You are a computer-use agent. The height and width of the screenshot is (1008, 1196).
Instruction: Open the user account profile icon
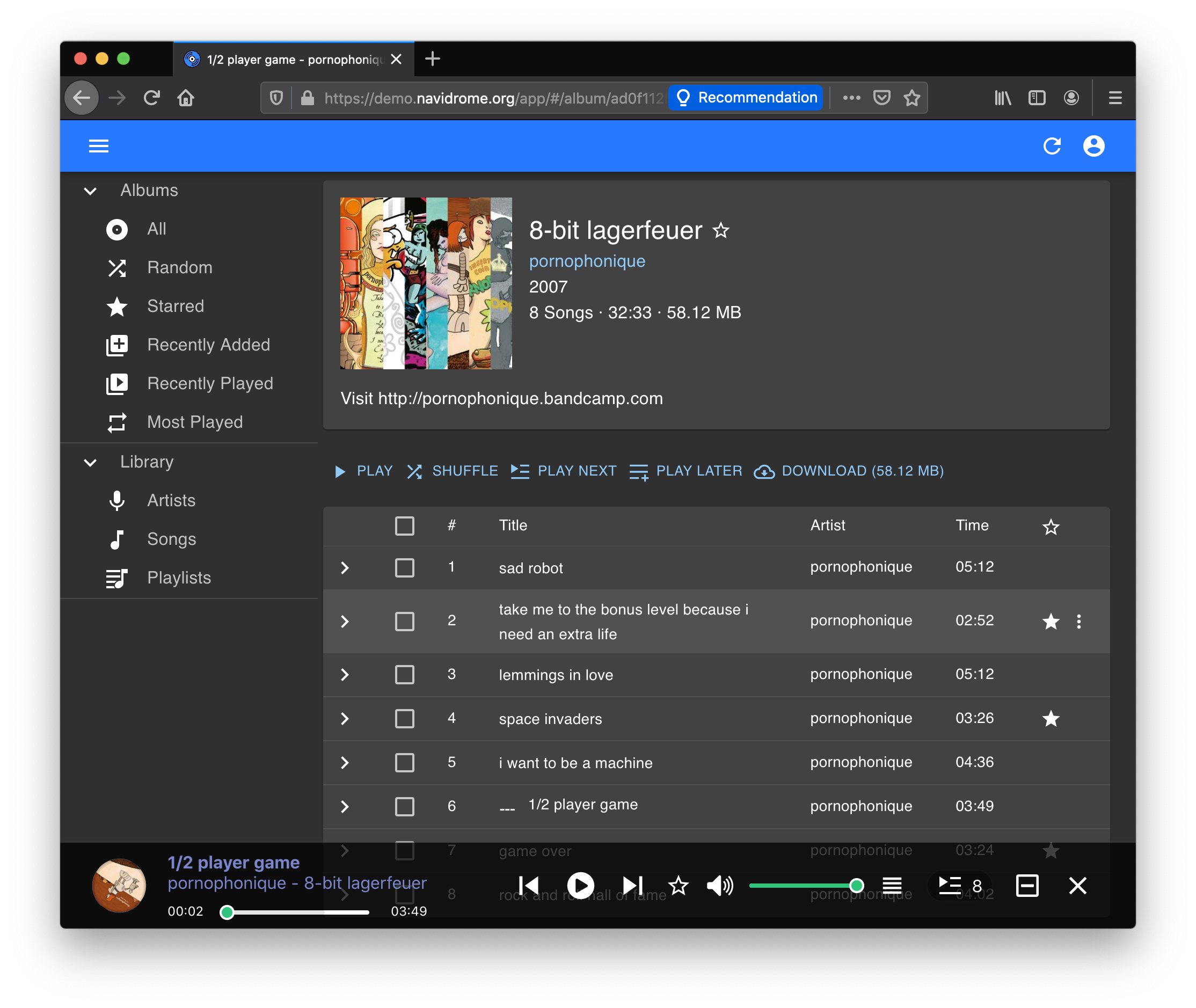(x=1093, y=147)
